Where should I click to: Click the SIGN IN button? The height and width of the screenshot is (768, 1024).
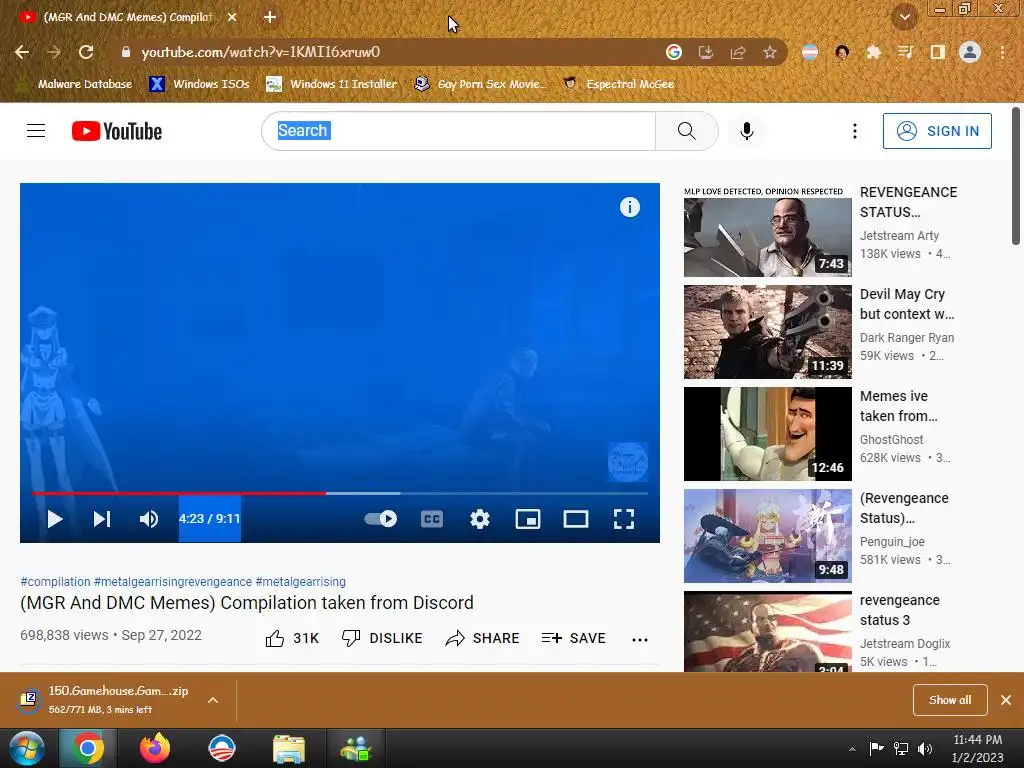(937, 131)
